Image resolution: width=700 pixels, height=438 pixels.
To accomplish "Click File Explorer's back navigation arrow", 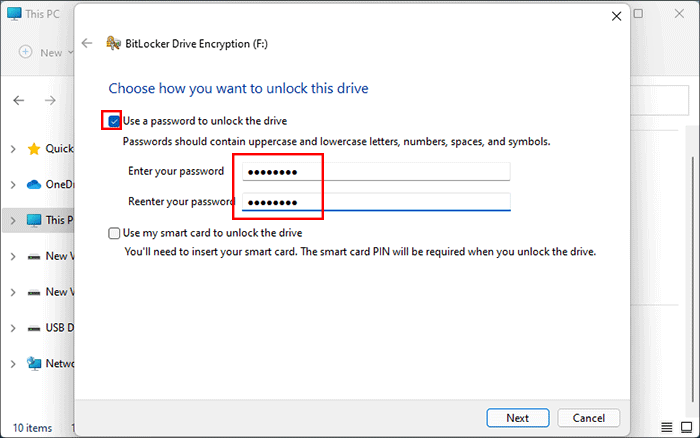I will (x=20, y=100).
